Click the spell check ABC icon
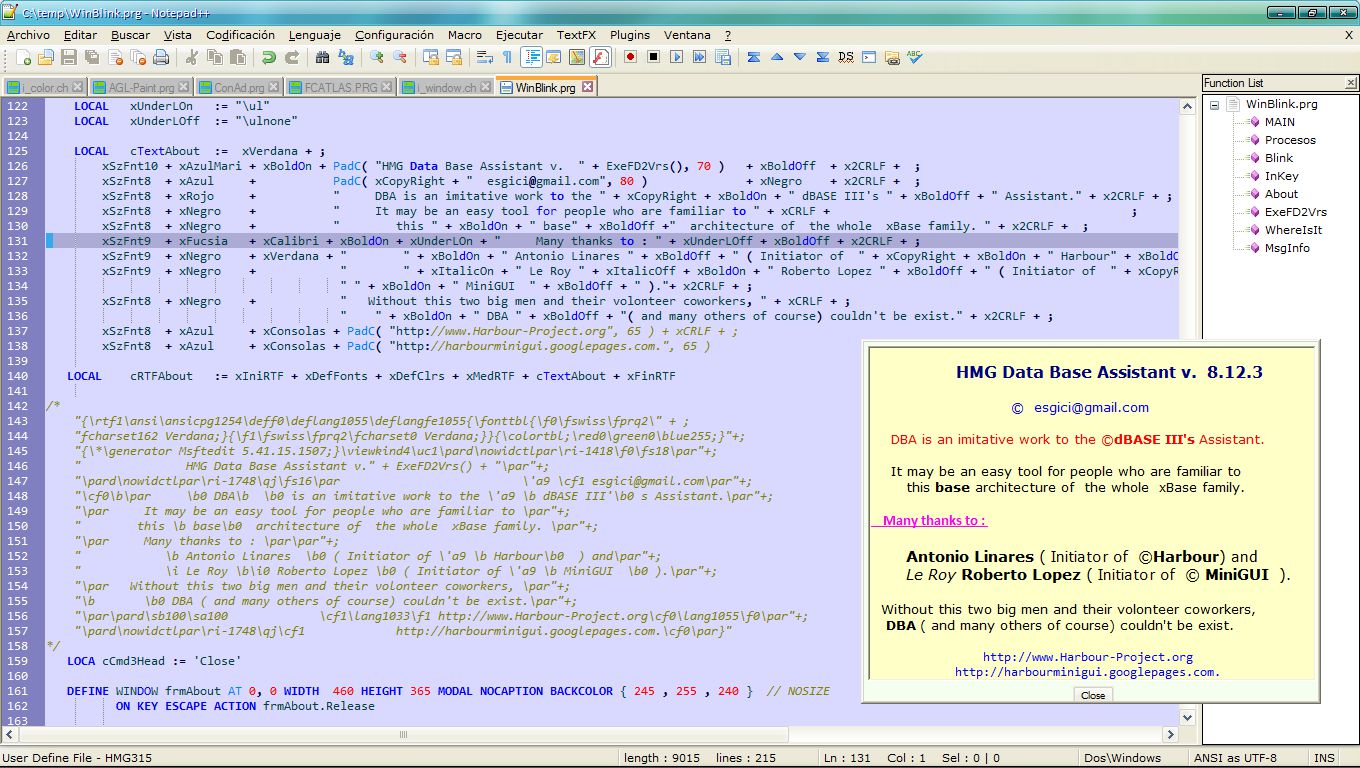Viewport: 1360px width, 768px height. (x=915, y=57)
